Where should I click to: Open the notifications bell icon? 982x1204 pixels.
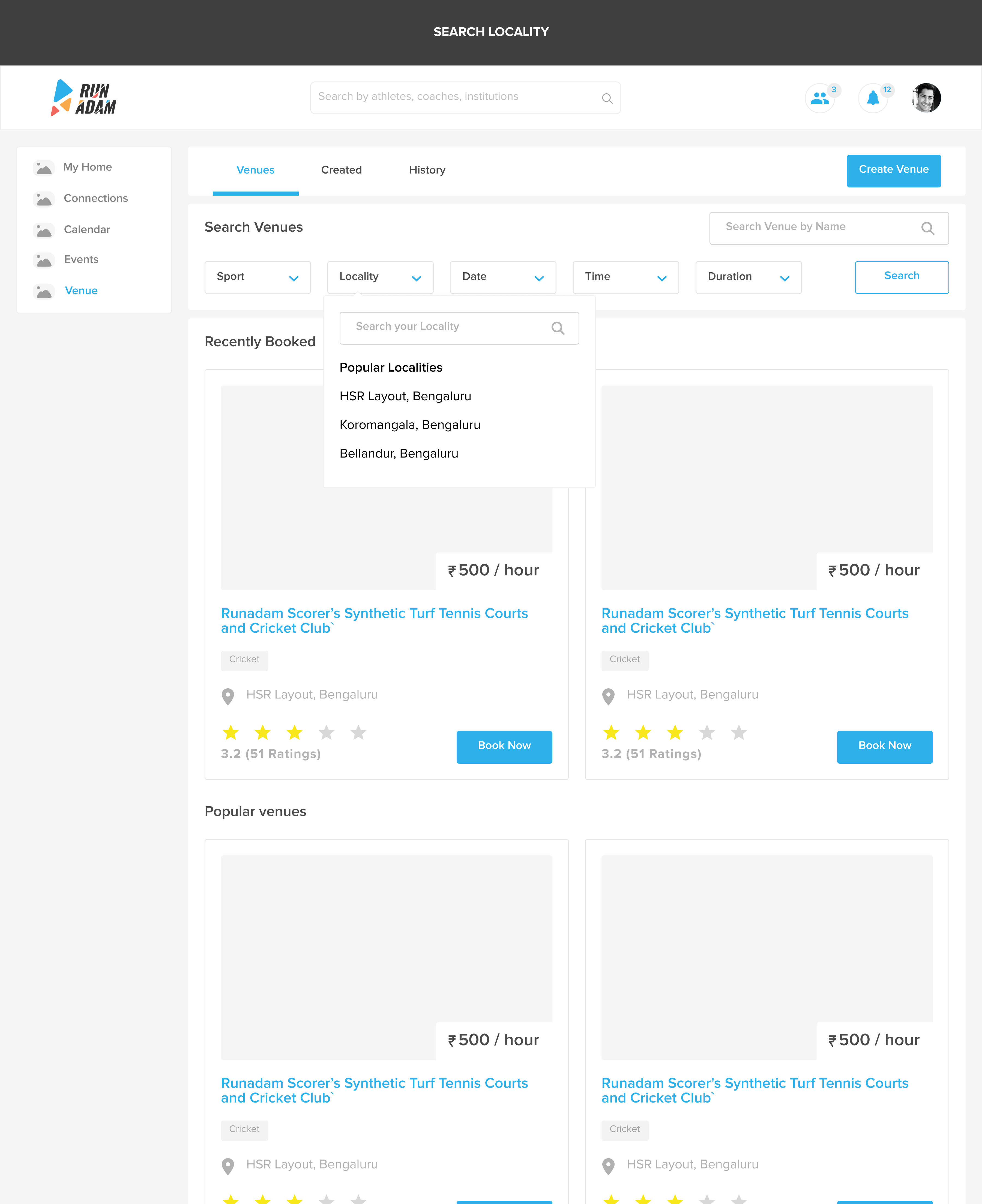pos(873,98)
